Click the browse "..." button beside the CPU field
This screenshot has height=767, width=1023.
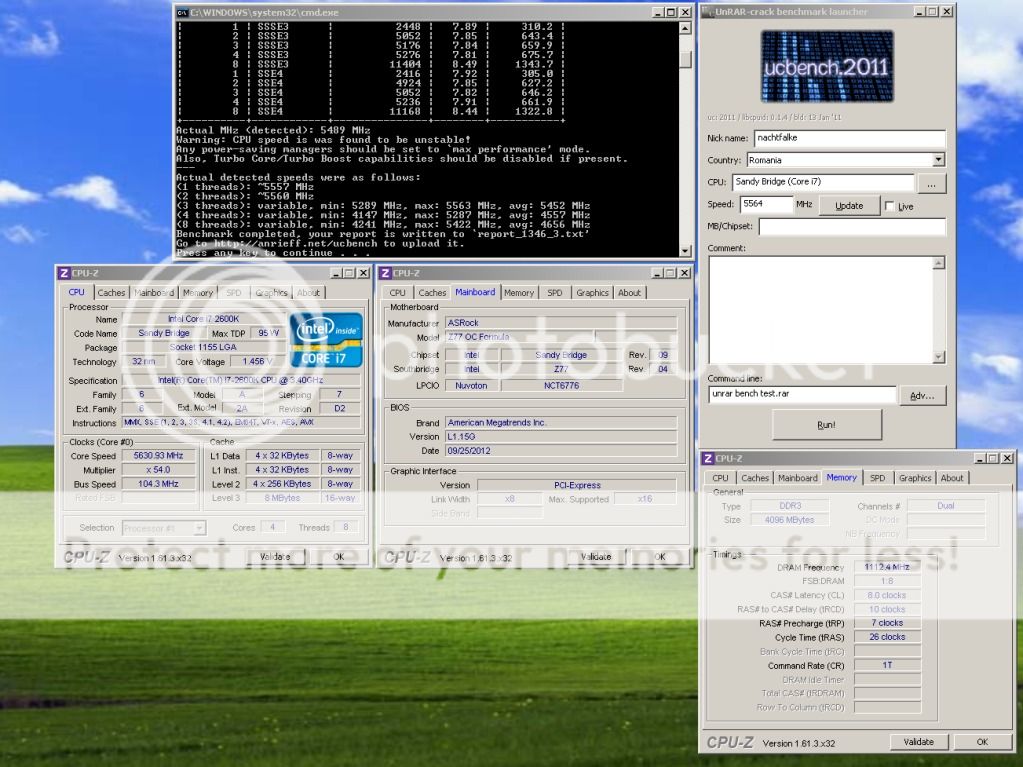click(x=931, y=183)
